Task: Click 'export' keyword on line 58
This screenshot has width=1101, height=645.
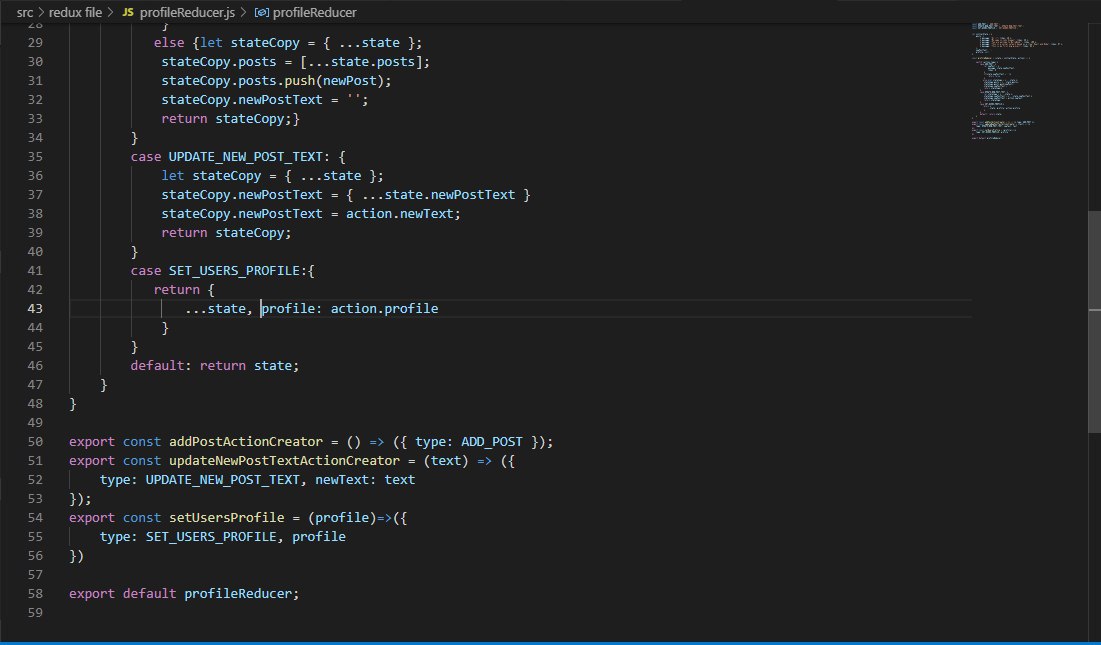Action: (x=92, y=593)
